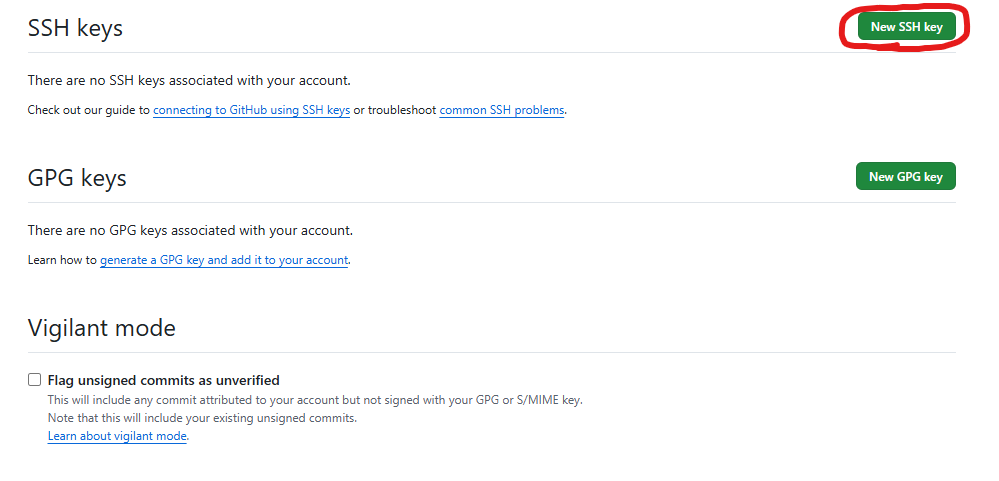Click the New GPG key button
999x481 pixels.
pos(905,176)
